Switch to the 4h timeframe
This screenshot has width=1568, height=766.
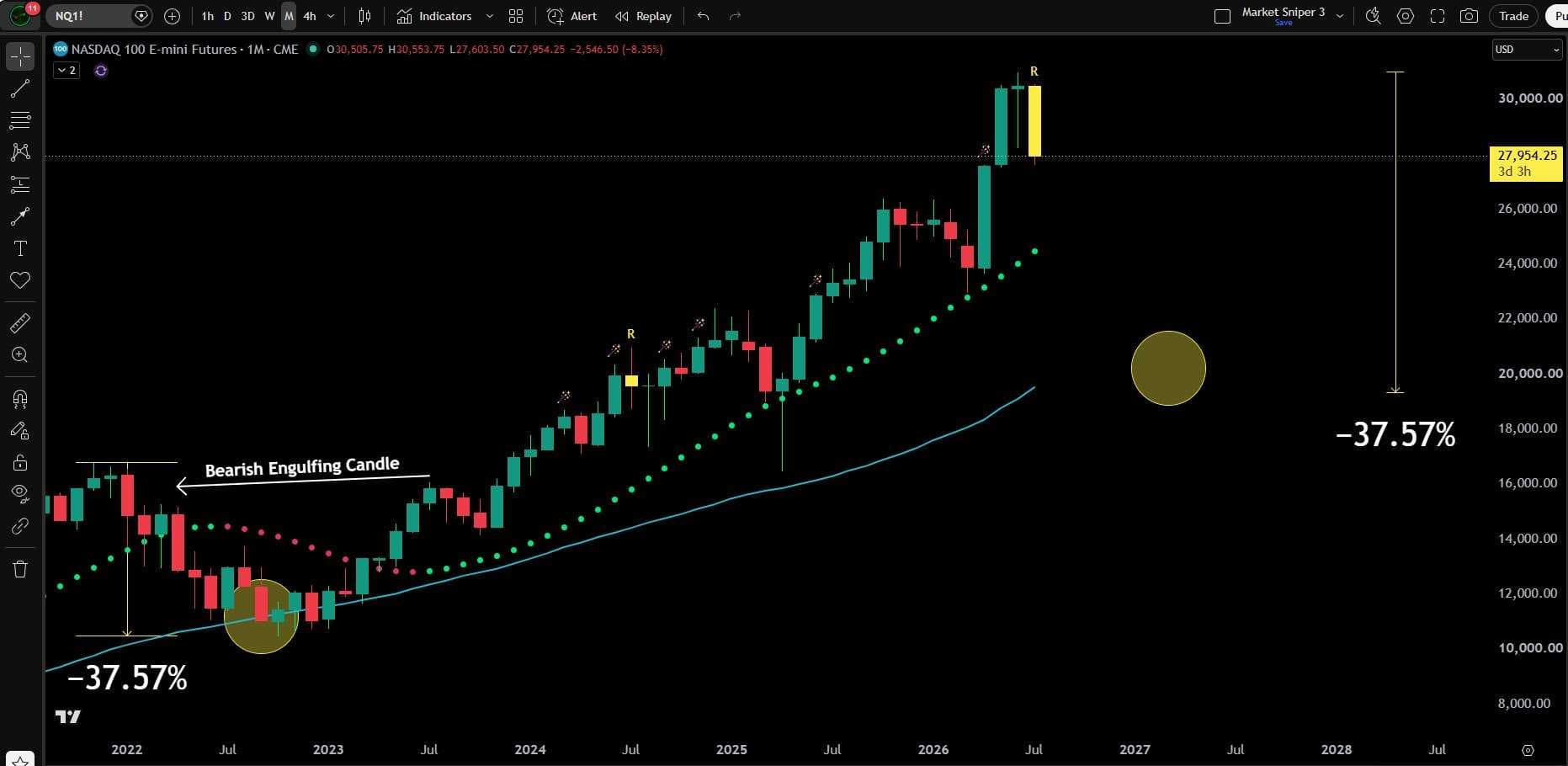coord(310,16)
